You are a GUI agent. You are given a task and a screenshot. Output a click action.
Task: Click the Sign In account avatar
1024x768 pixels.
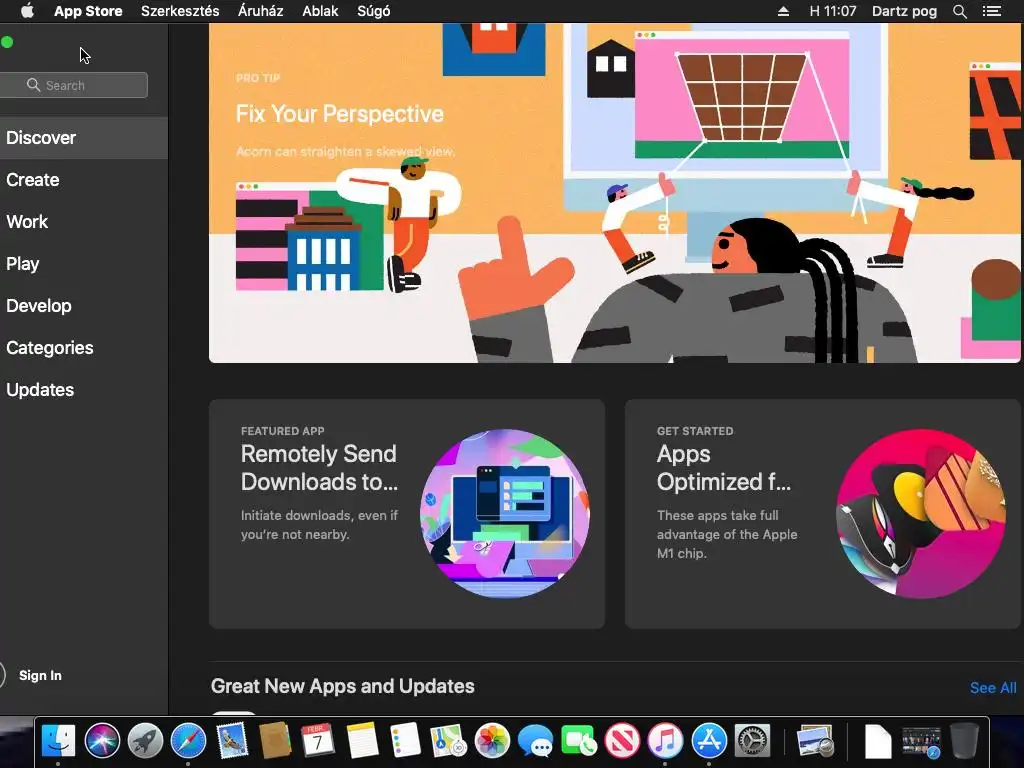pos(2,675)
